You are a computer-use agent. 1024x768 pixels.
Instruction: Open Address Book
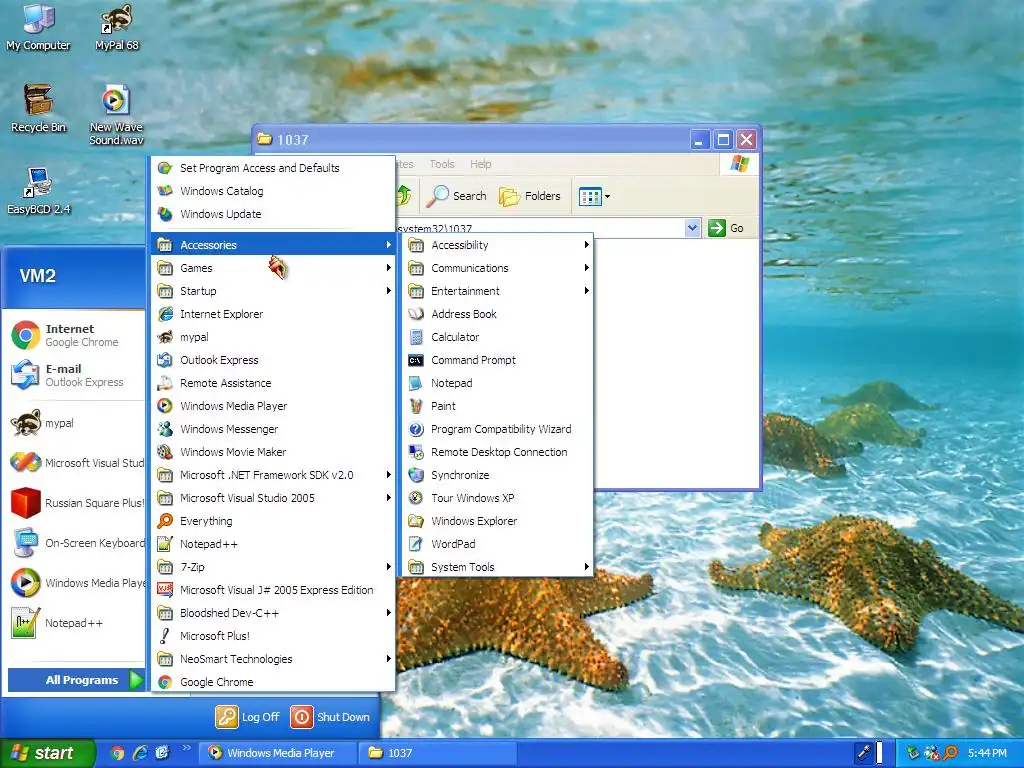[498, 314]
